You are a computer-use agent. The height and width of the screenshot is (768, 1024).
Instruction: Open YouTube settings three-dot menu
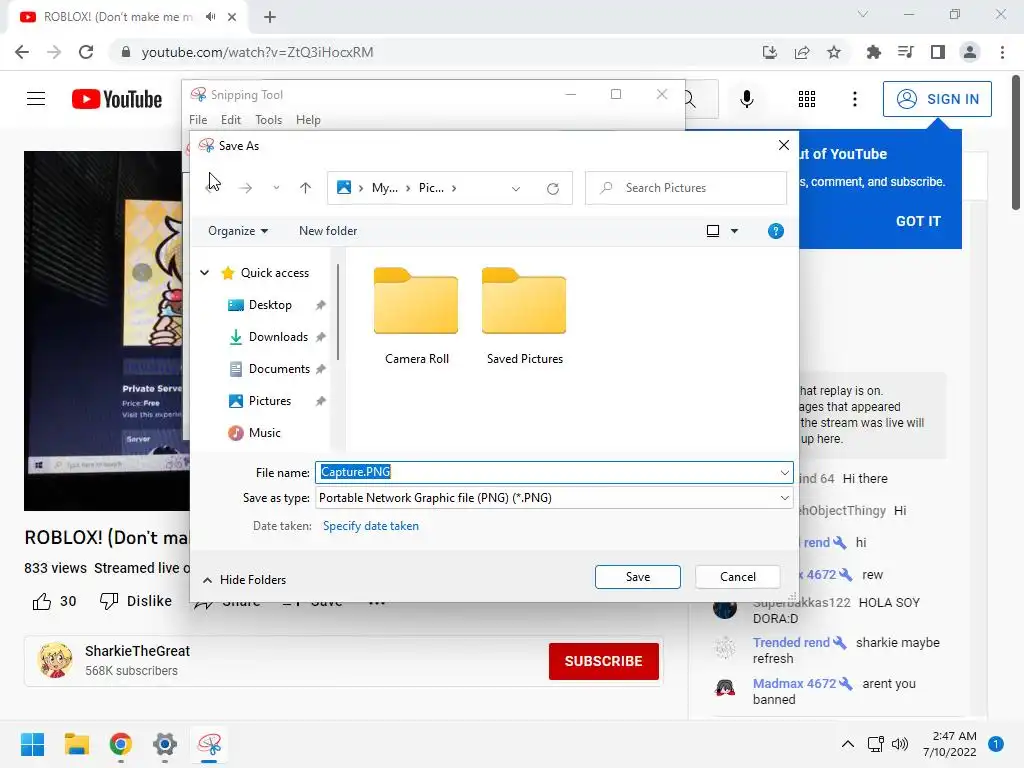(854, 99)
